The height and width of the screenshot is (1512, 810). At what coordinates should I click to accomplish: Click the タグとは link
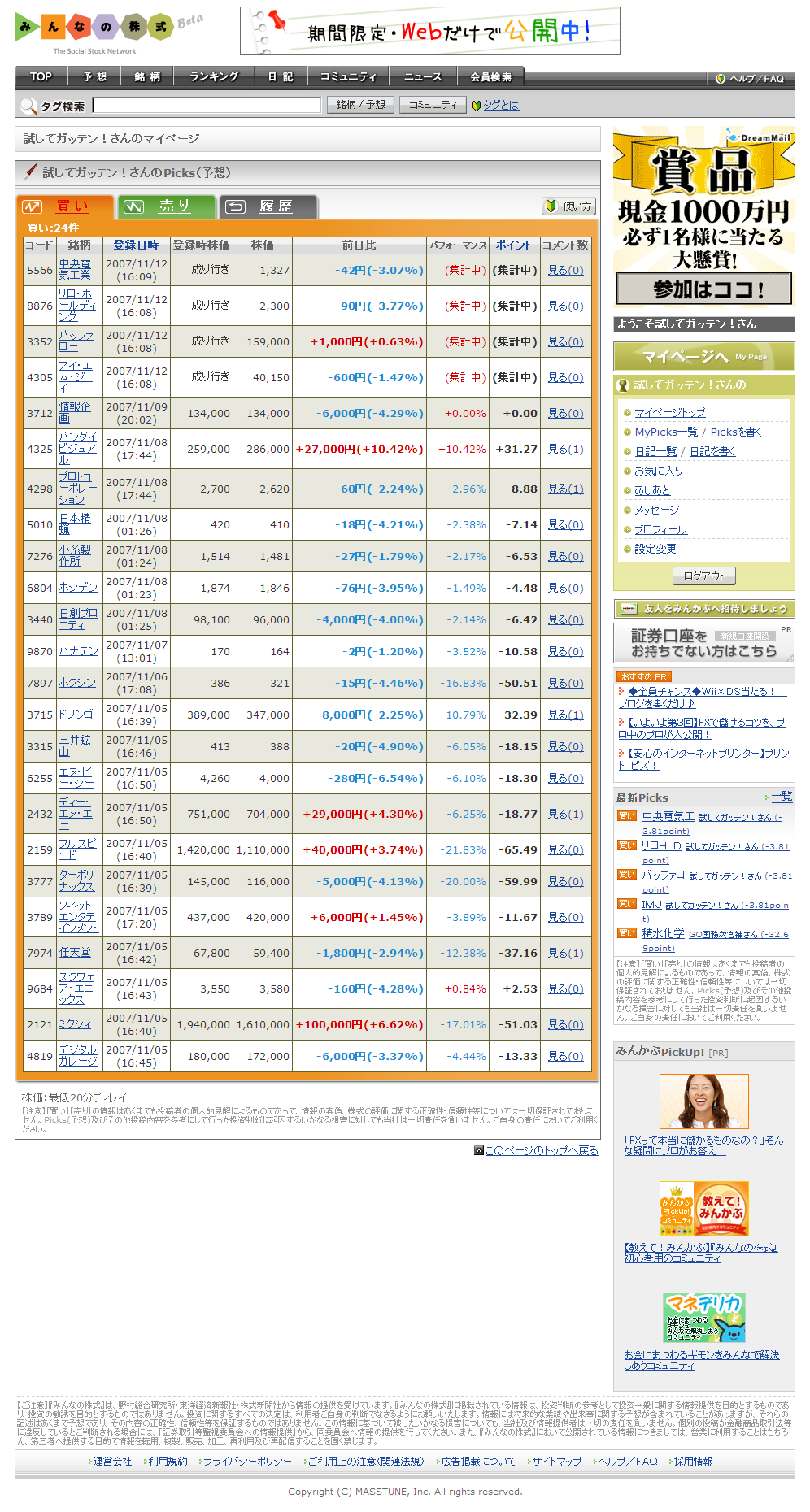coord(501,106)
